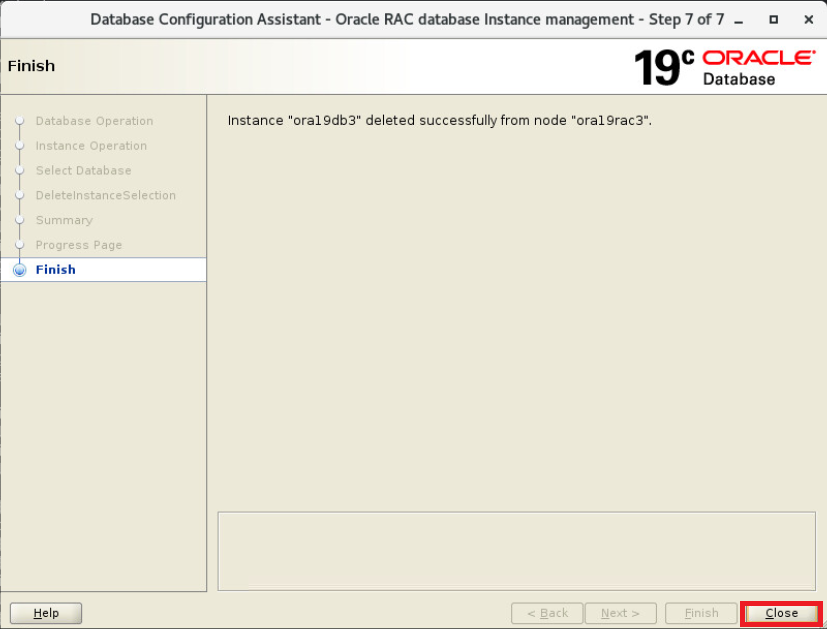The image size is (827, 629).
Task: Select the Database Operation step
Action: pos(94,121)
